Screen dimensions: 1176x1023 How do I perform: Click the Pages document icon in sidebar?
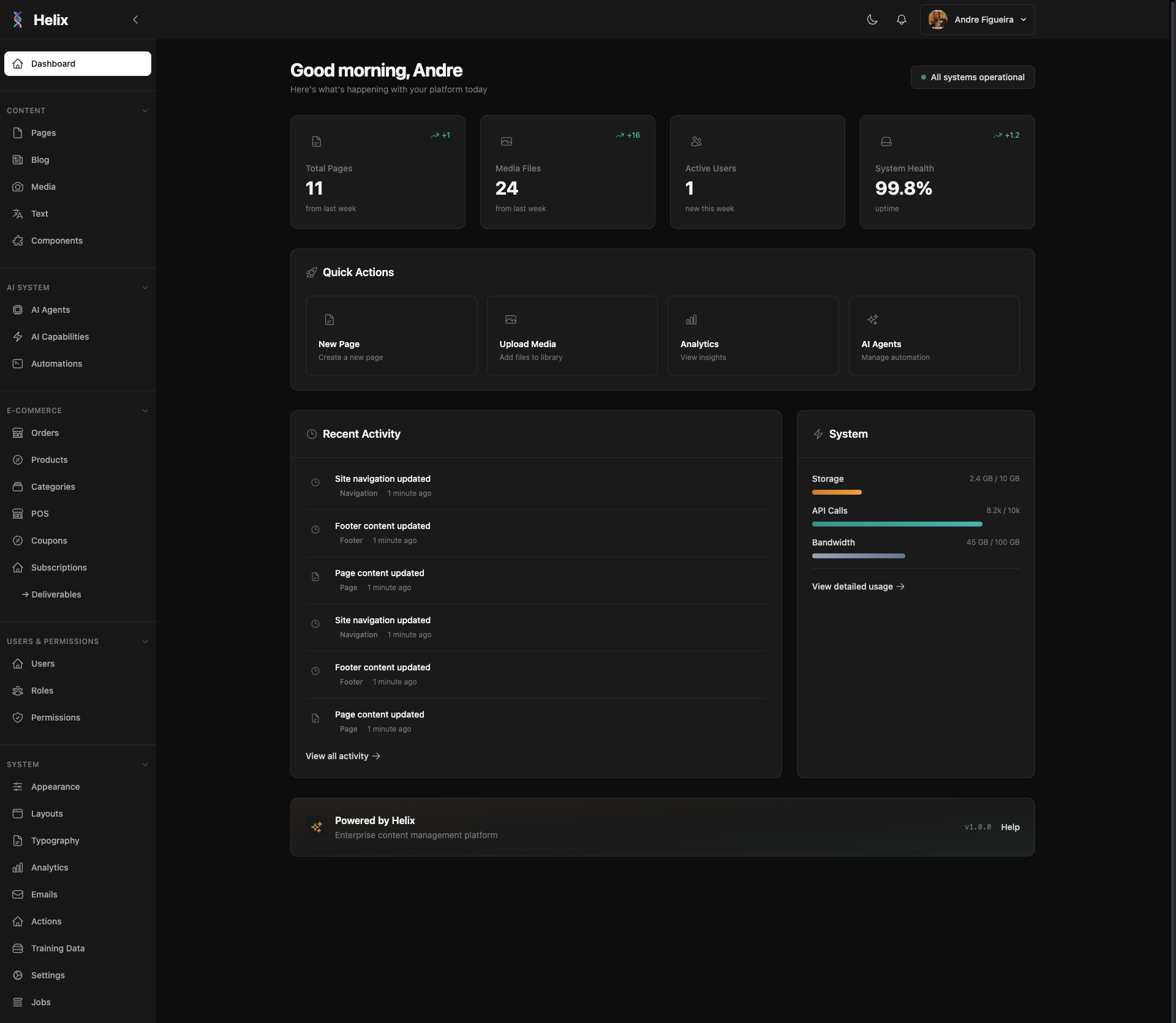coord(18,133)
